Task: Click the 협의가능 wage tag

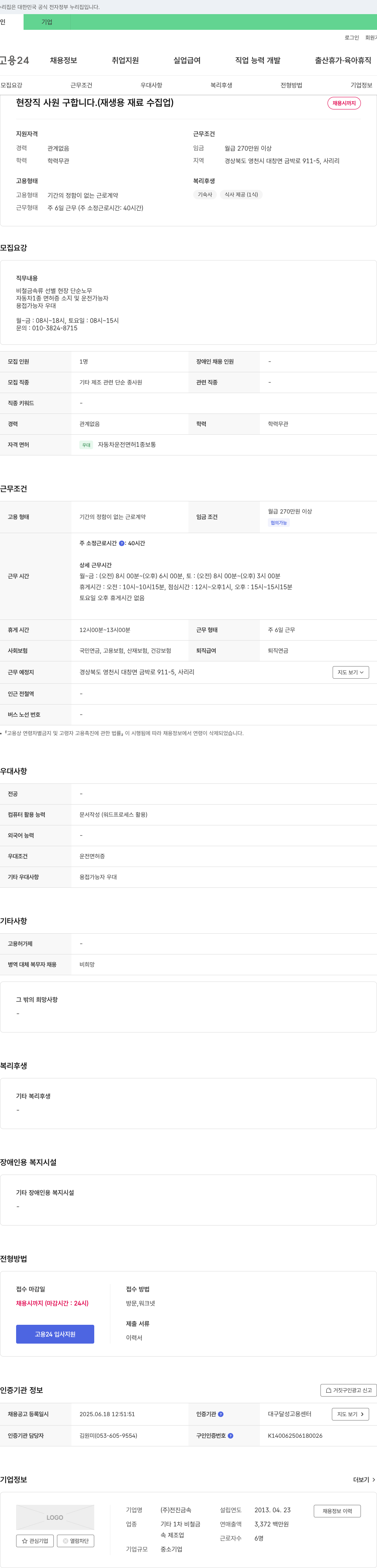Action: click(x=279, y=523)
